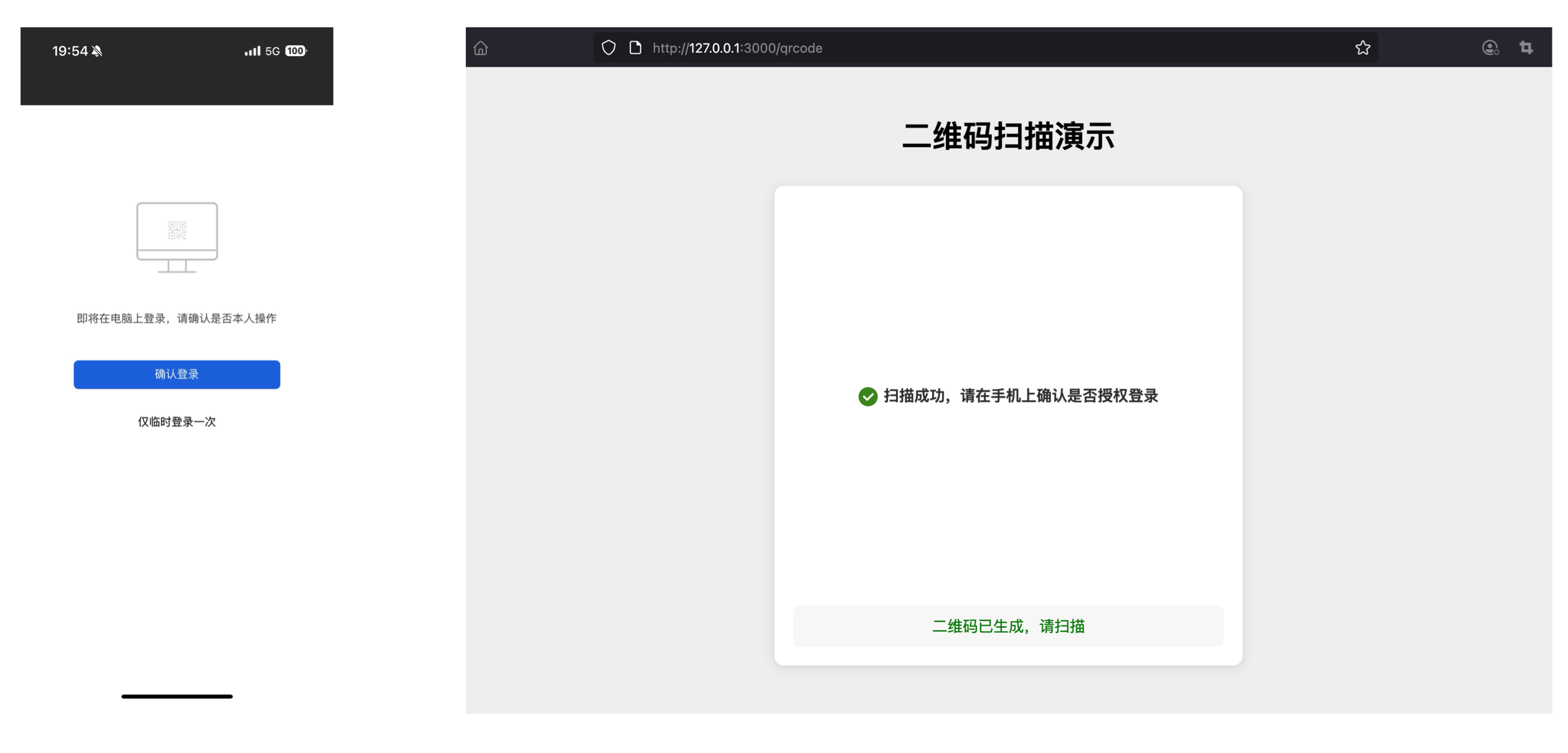Tap the 仅临时登录一次 link
The height and width of the screenshot is (753, 1568).
[x=177, y=421]
